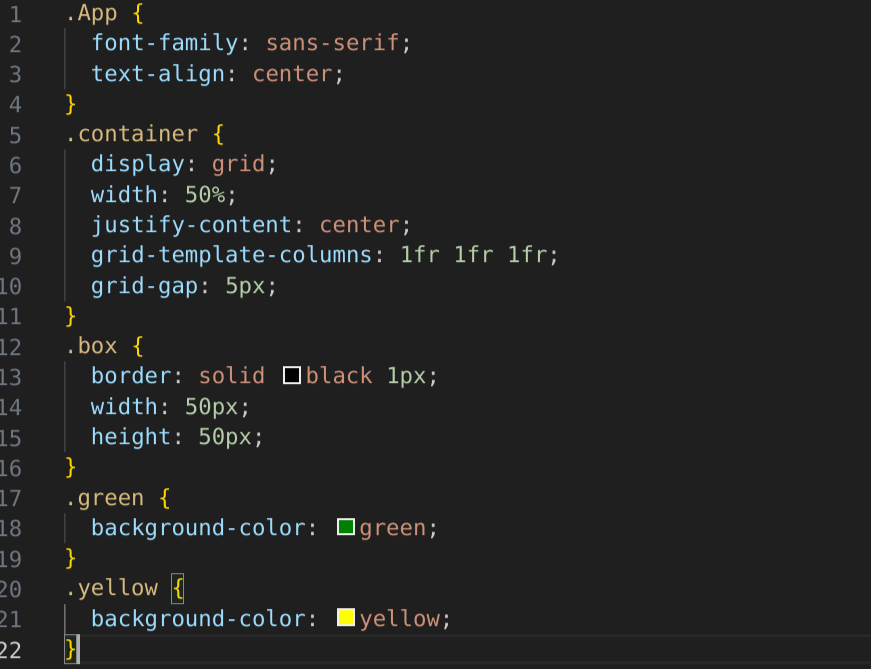Click the highlighted opening brace after .yellow
871x669 pixels.
click(178, 588)
